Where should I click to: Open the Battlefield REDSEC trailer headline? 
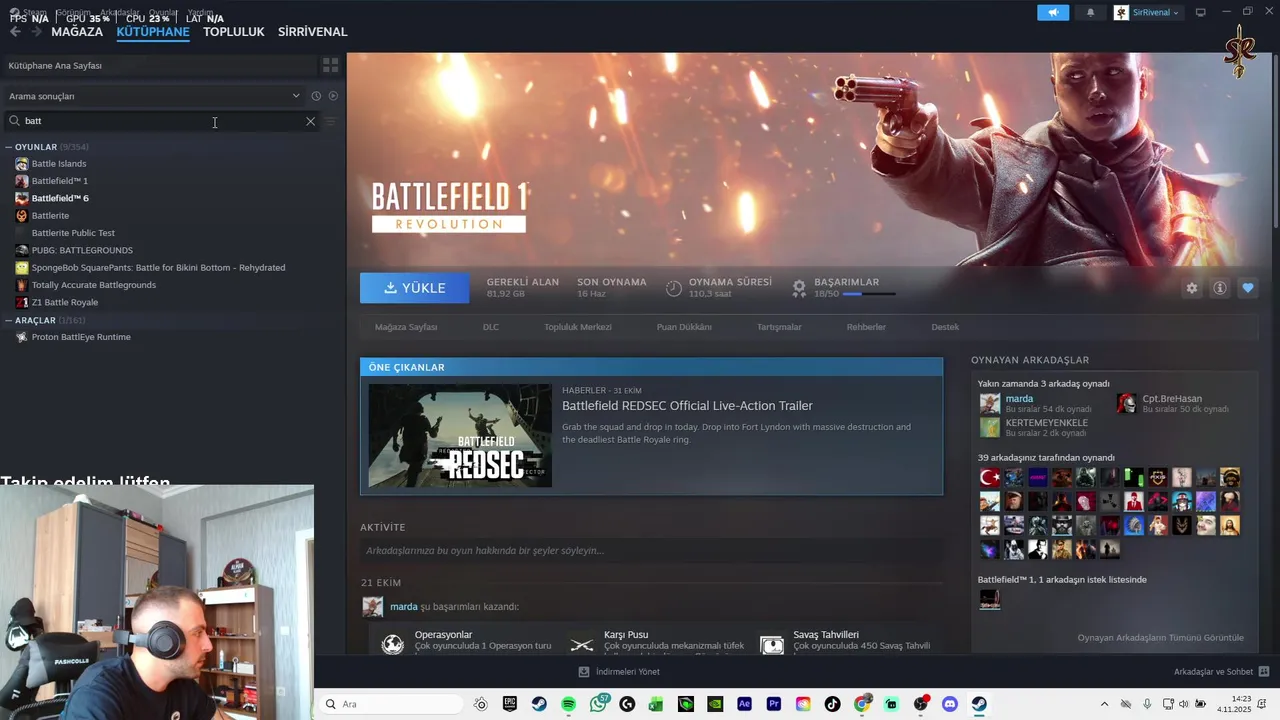[687, 406]
